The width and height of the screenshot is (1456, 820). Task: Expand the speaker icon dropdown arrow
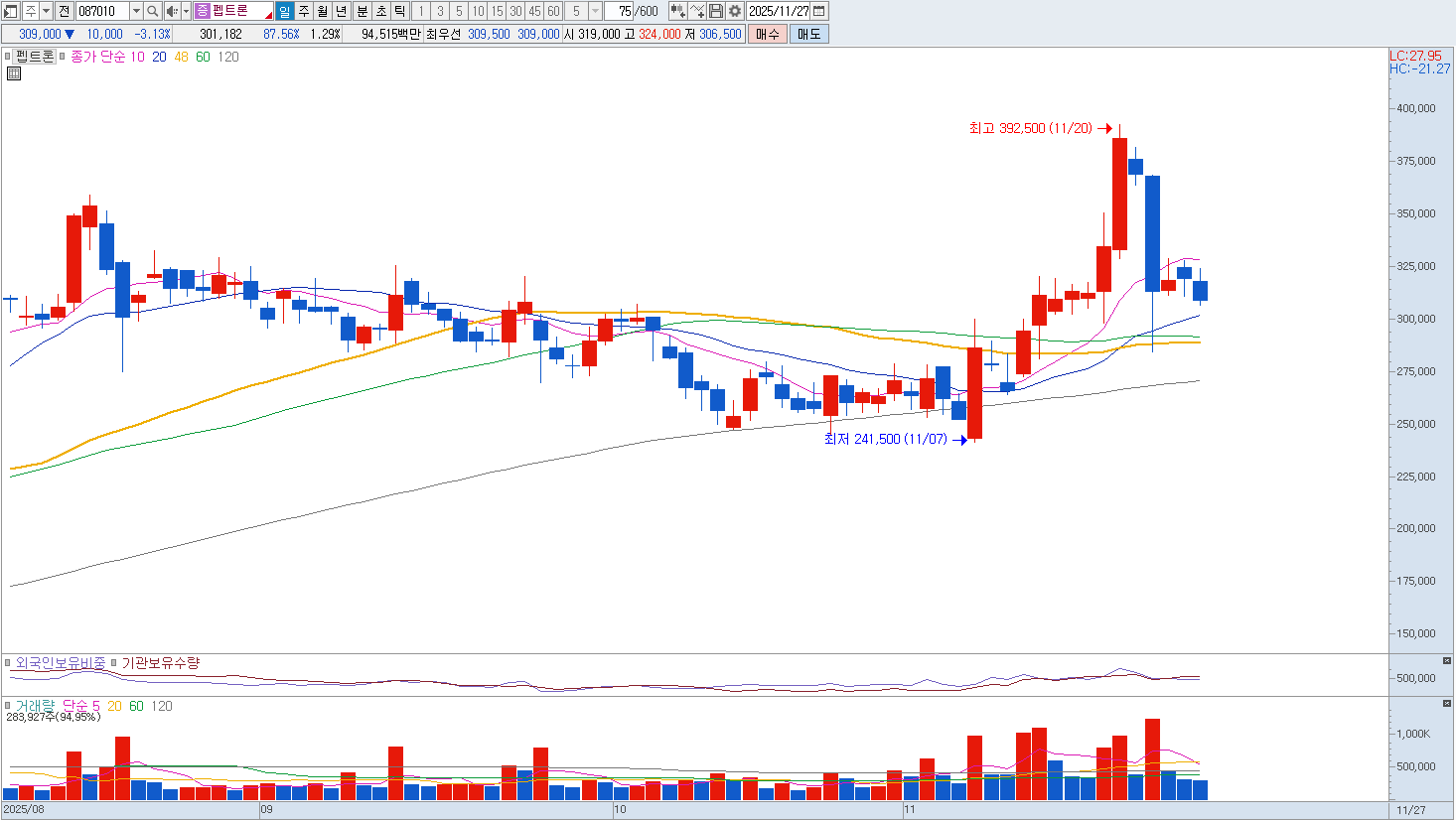186,11
